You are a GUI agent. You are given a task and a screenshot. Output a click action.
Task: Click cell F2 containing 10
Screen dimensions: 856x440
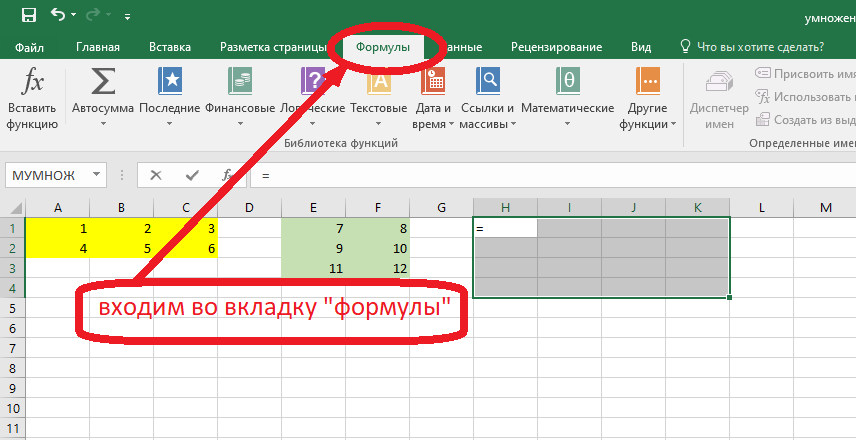[378, 248]
